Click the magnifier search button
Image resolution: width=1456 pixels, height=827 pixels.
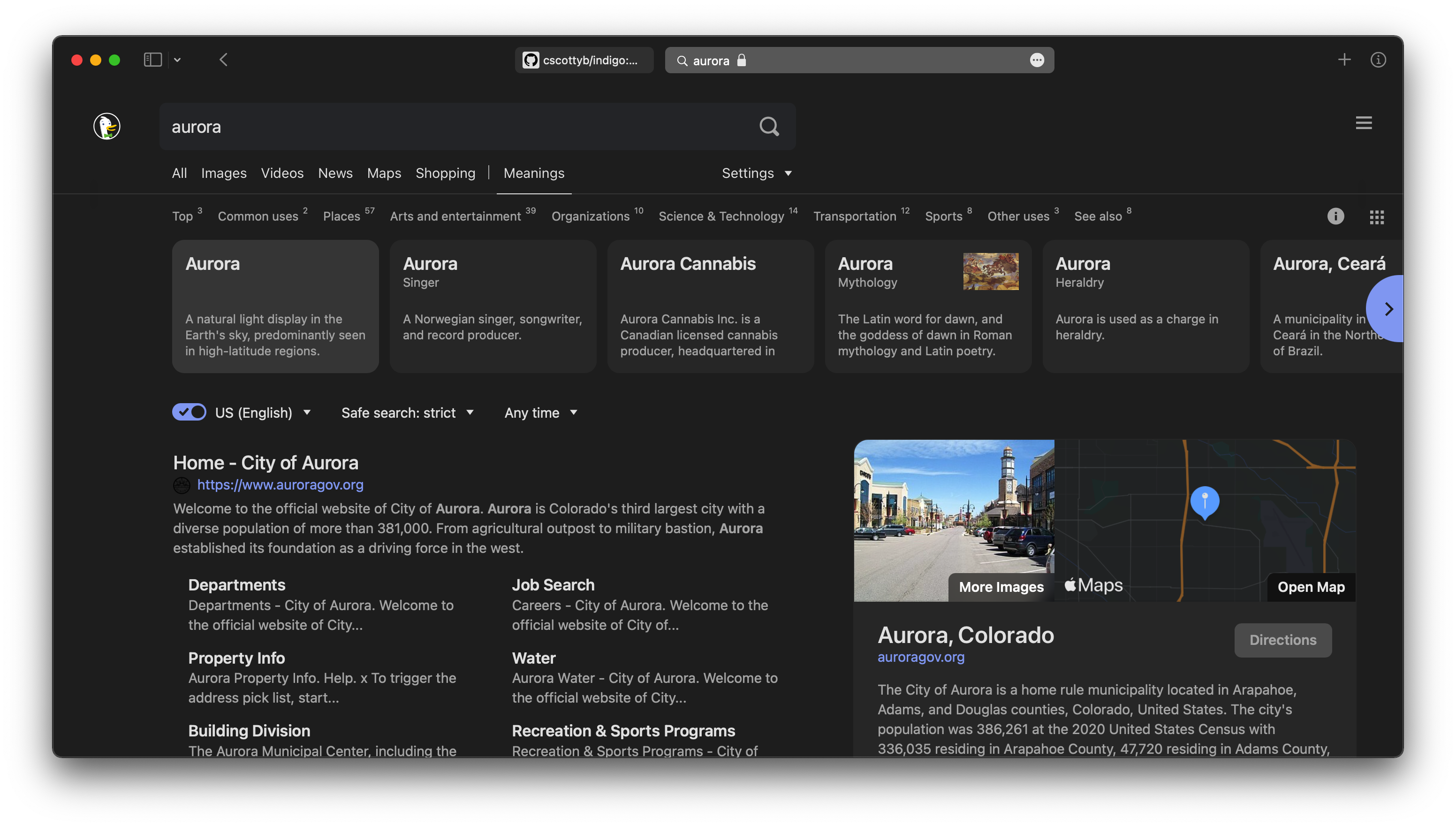pyautogui.click(x=769, y=126)
